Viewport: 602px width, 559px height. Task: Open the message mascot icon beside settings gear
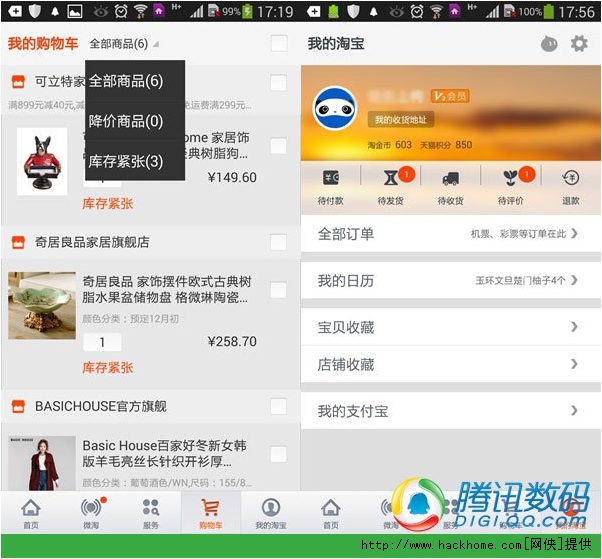pyautogui.click(x=549, y=44)
